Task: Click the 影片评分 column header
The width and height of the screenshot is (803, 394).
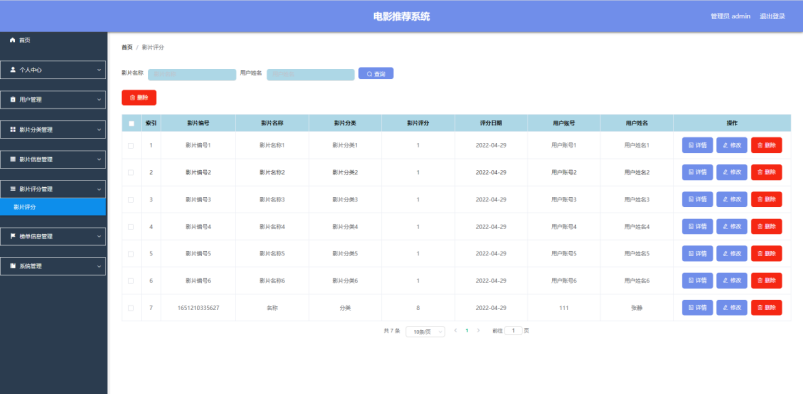Action: [x=418, y=123]
